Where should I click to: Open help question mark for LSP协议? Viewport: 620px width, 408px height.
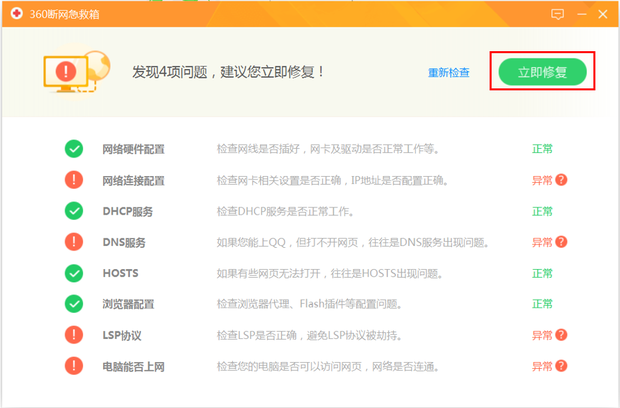(x=561, y=335)
